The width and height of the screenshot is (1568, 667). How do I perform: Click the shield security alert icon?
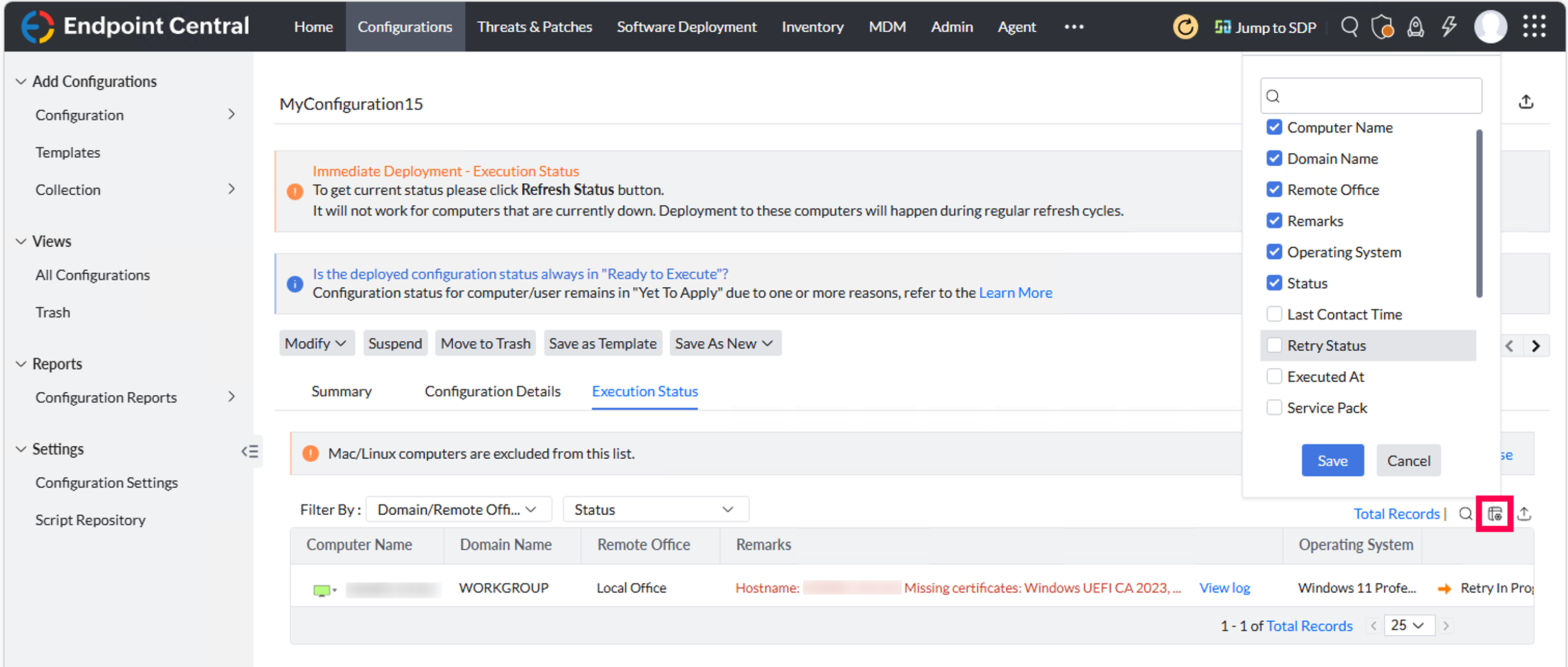point(1382,27)
